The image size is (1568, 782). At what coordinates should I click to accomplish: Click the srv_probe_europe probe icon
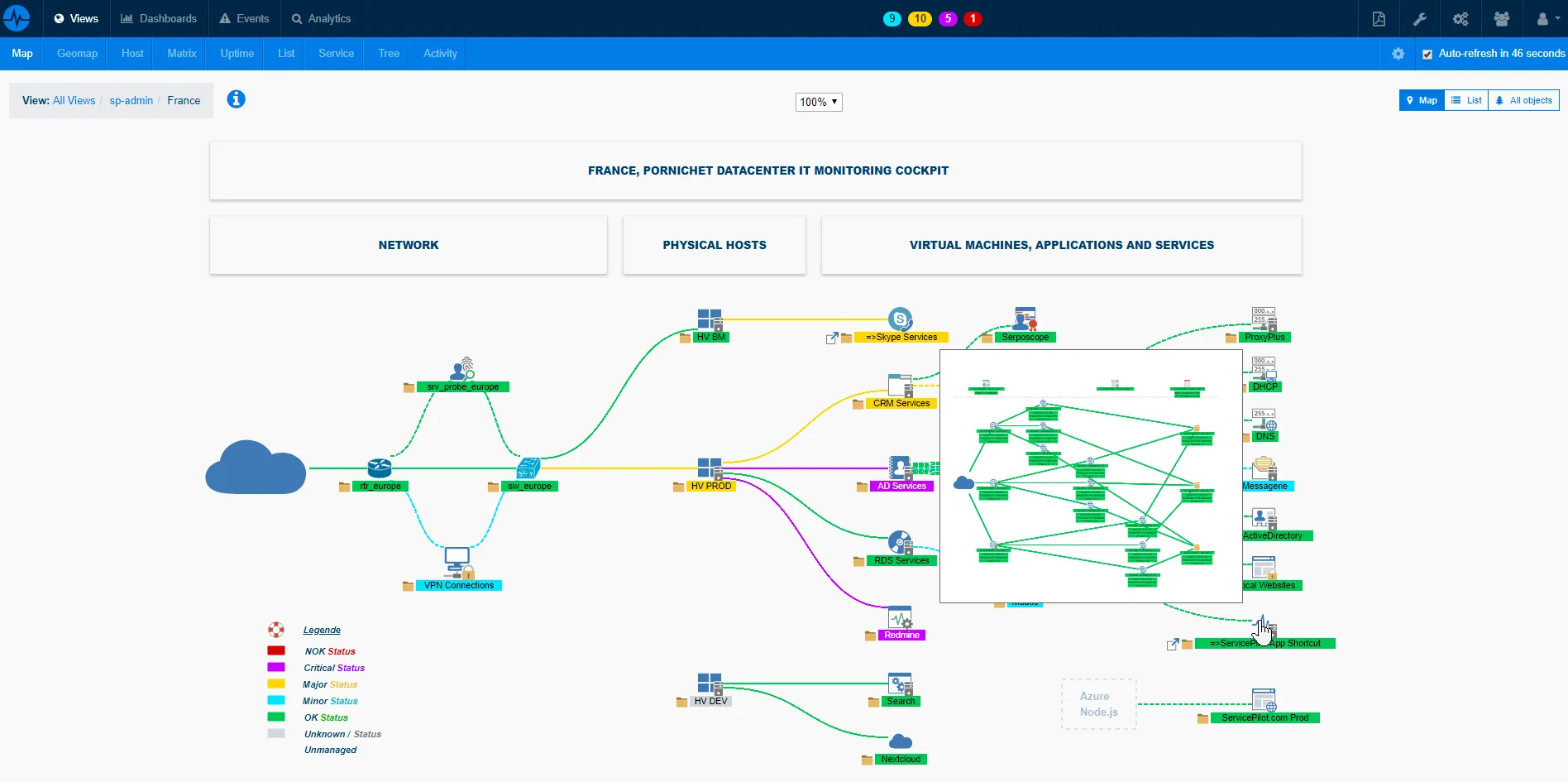click(463, 369)
